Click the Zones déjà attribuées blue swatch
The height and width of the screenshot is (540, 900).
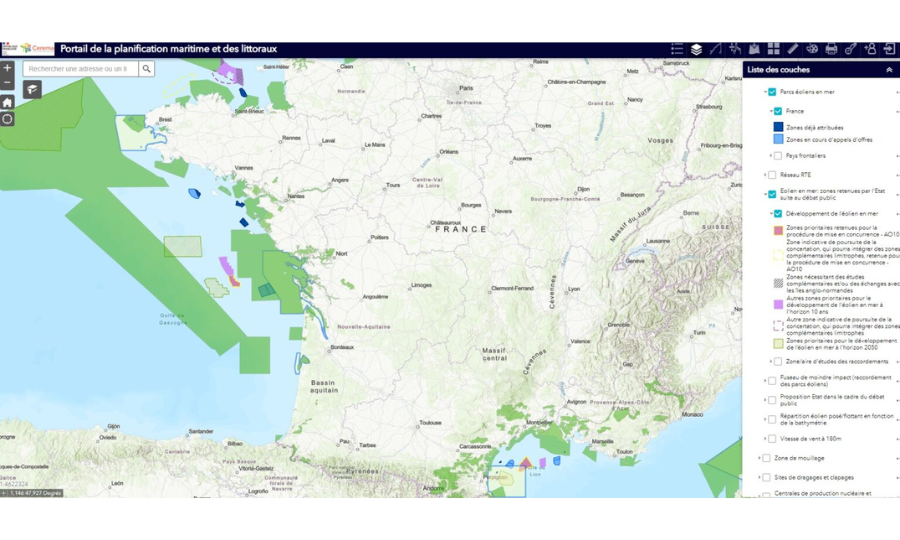pos(778,128)
